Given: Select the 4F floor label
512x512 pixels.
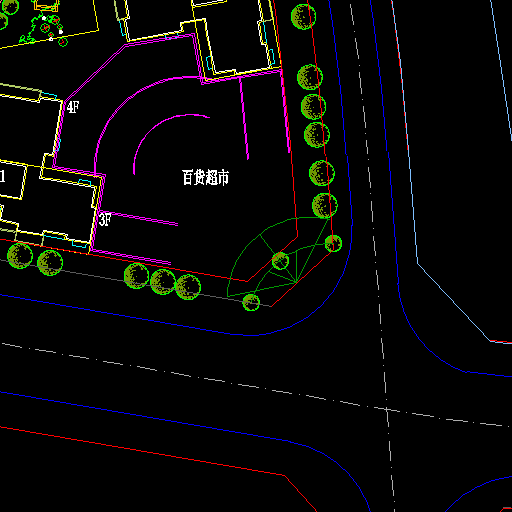Looking at the screenshot, I should click(73, 107).
